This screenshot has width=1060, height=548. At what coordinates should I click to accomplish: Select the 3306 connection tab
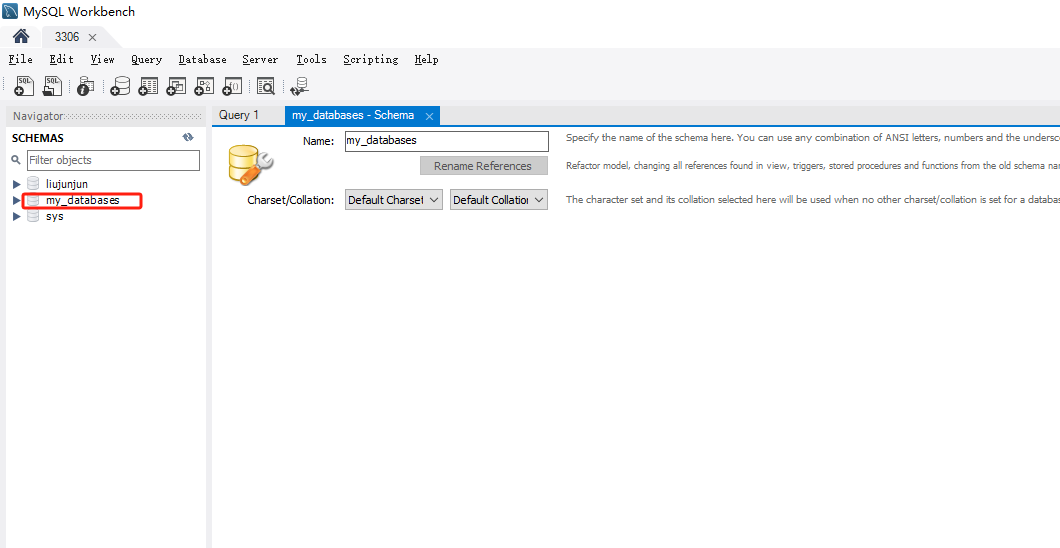tap(67, 37)
